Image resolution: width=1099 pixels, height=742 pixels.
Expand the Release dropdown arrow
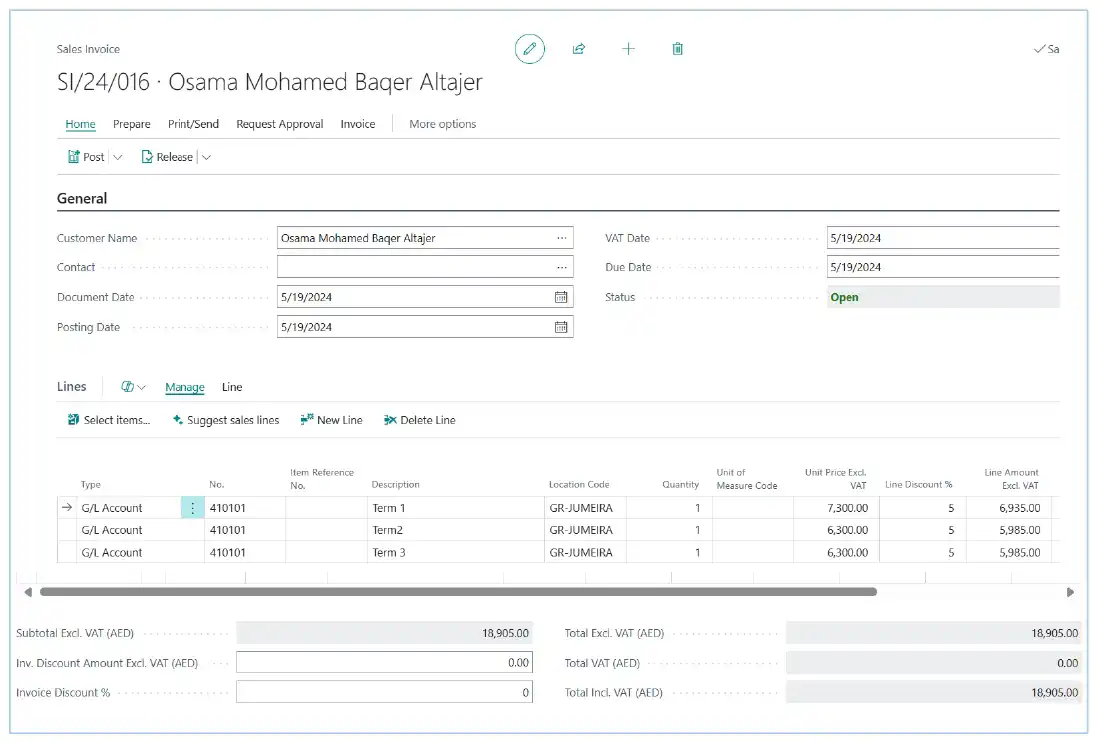[206, 157]
